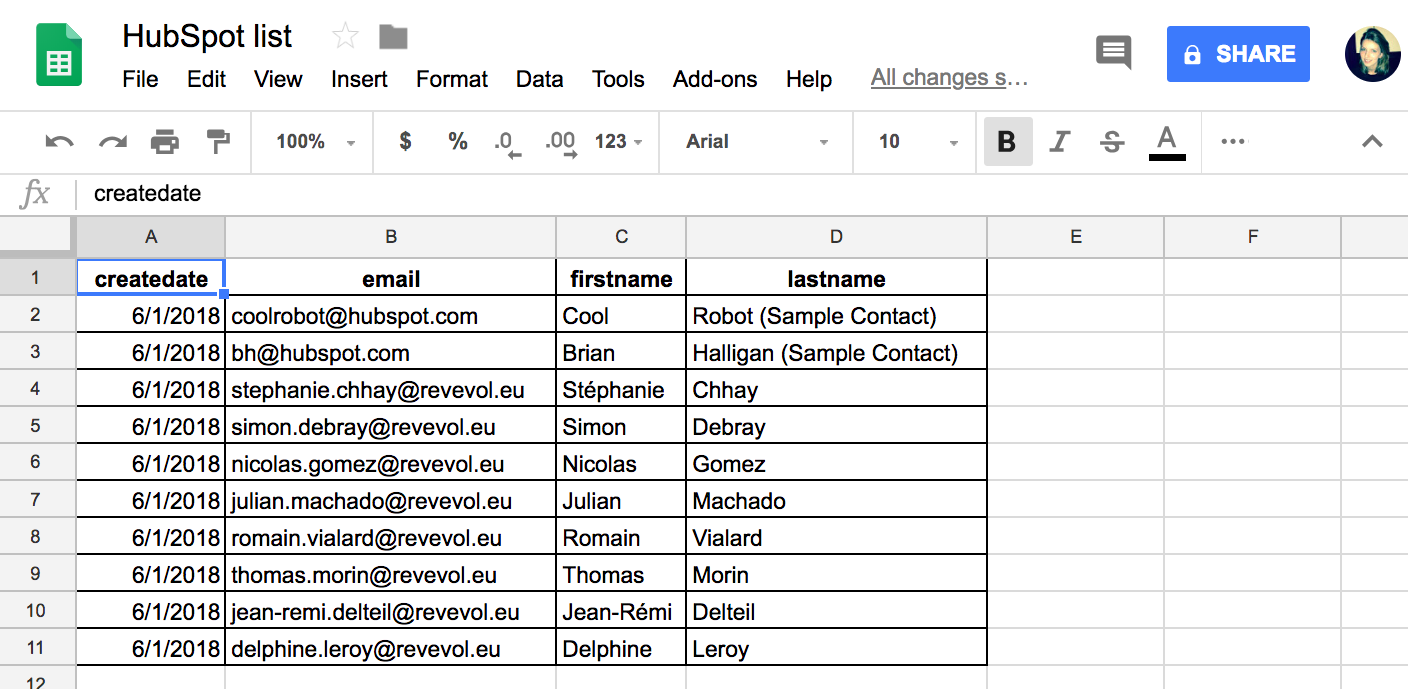The image size is (1408, 689).
Task: Decrease decimal places
Action: (508, 143)
